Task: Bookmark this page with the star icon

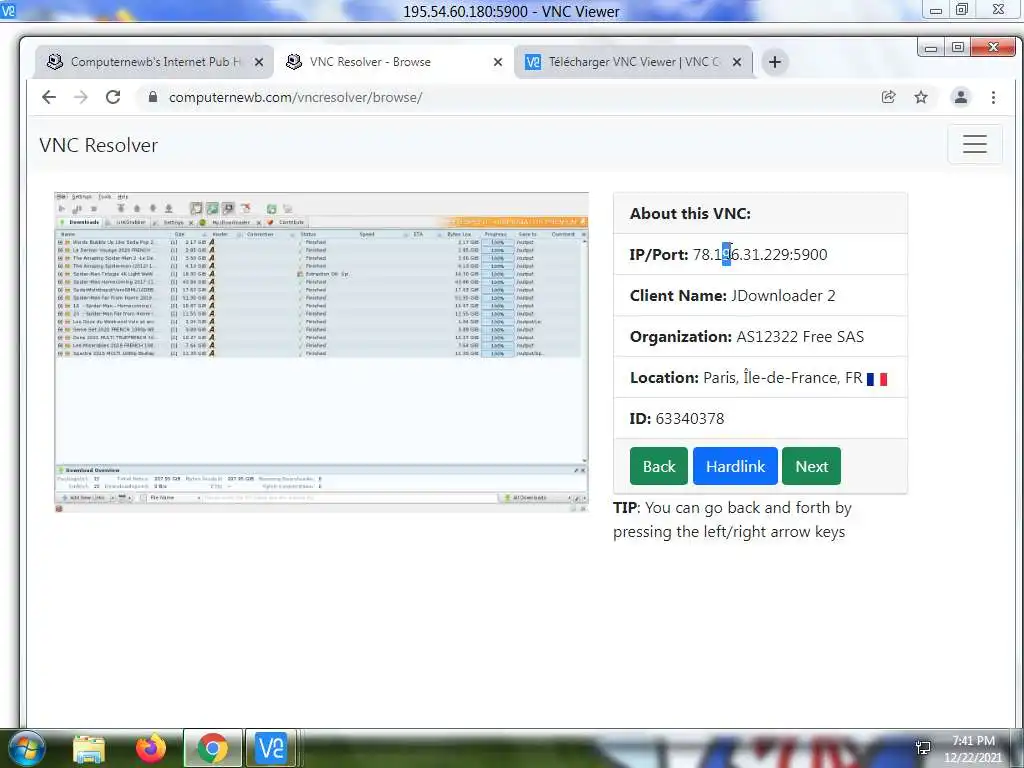Action: coord(921,97)
